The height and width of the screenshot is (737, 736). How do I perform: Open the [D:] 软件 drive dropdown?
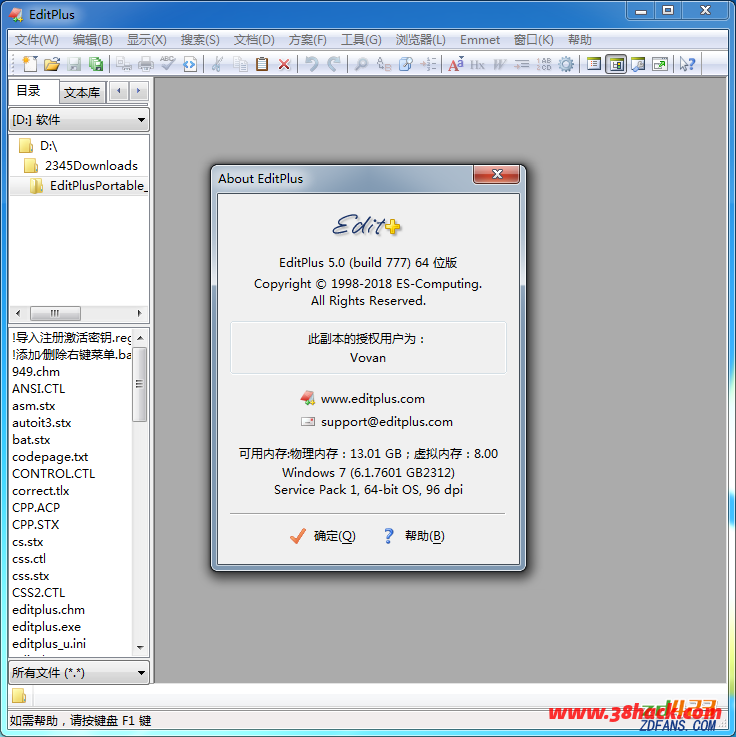click(79, 120)
